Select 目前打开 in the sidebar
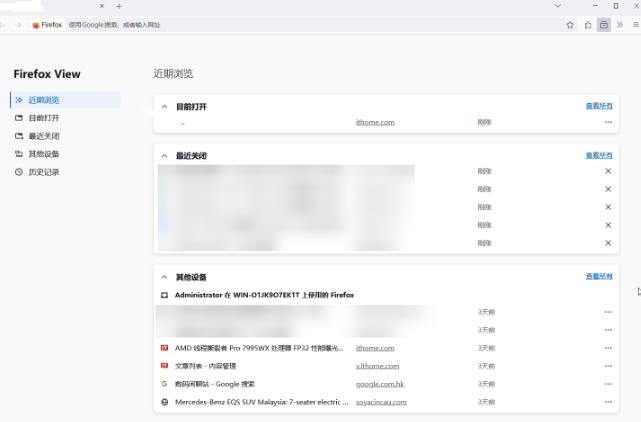This screenshot has width=641, height=422. click(x=65, y=118)
